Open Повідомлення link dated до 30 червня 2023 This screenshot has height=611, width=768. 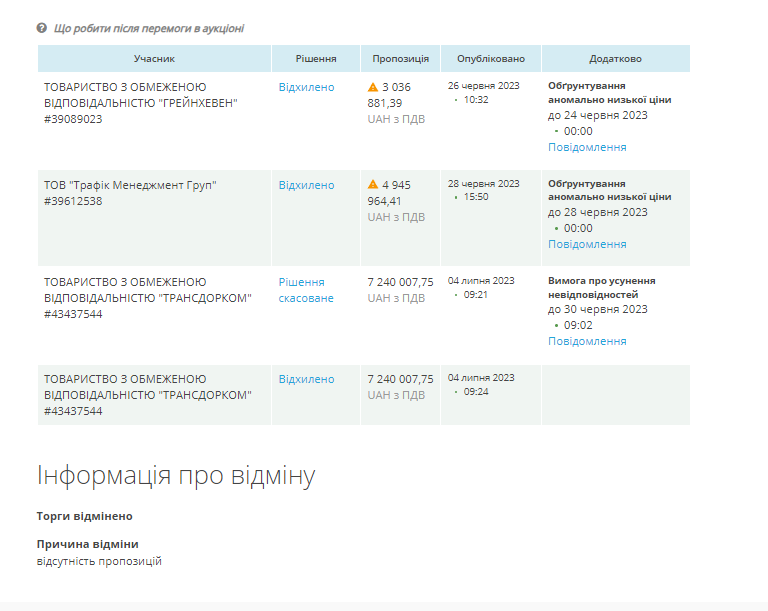coord(587,341)
